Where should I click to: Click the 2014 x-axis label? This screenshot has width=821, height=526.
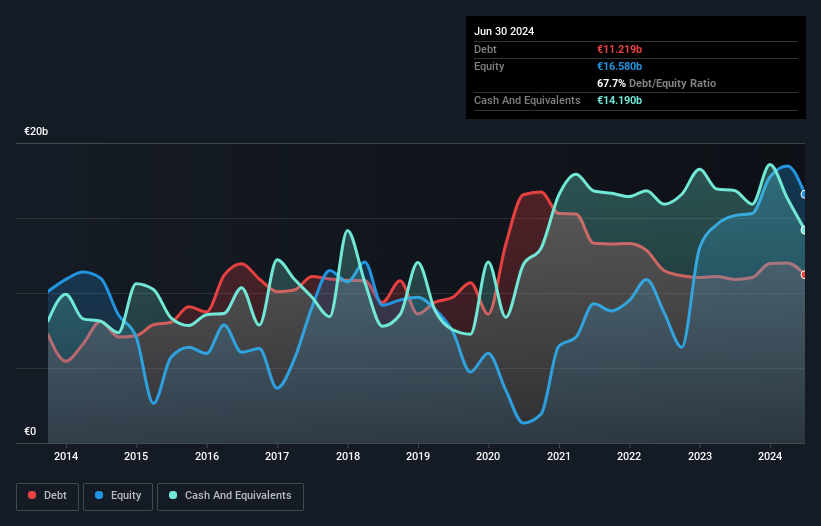[x=66, y=456]
